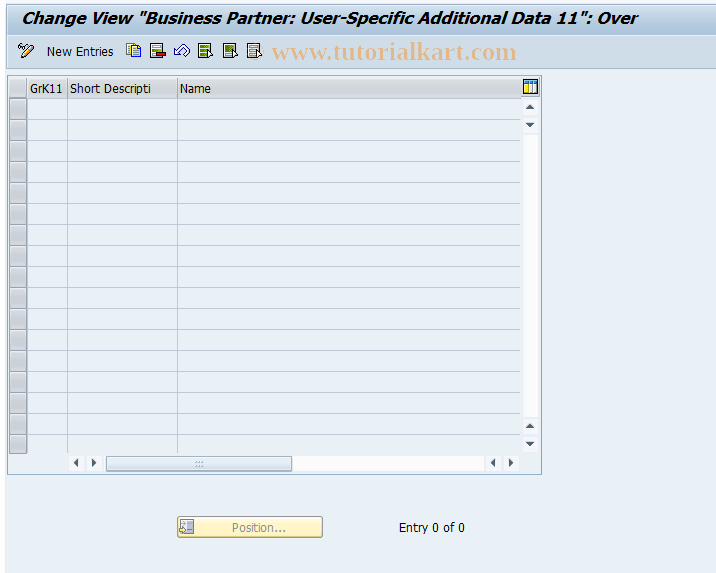This screenshot has width=716, height=573.
Task: Click the Position... button
Action: click(250, 527)
